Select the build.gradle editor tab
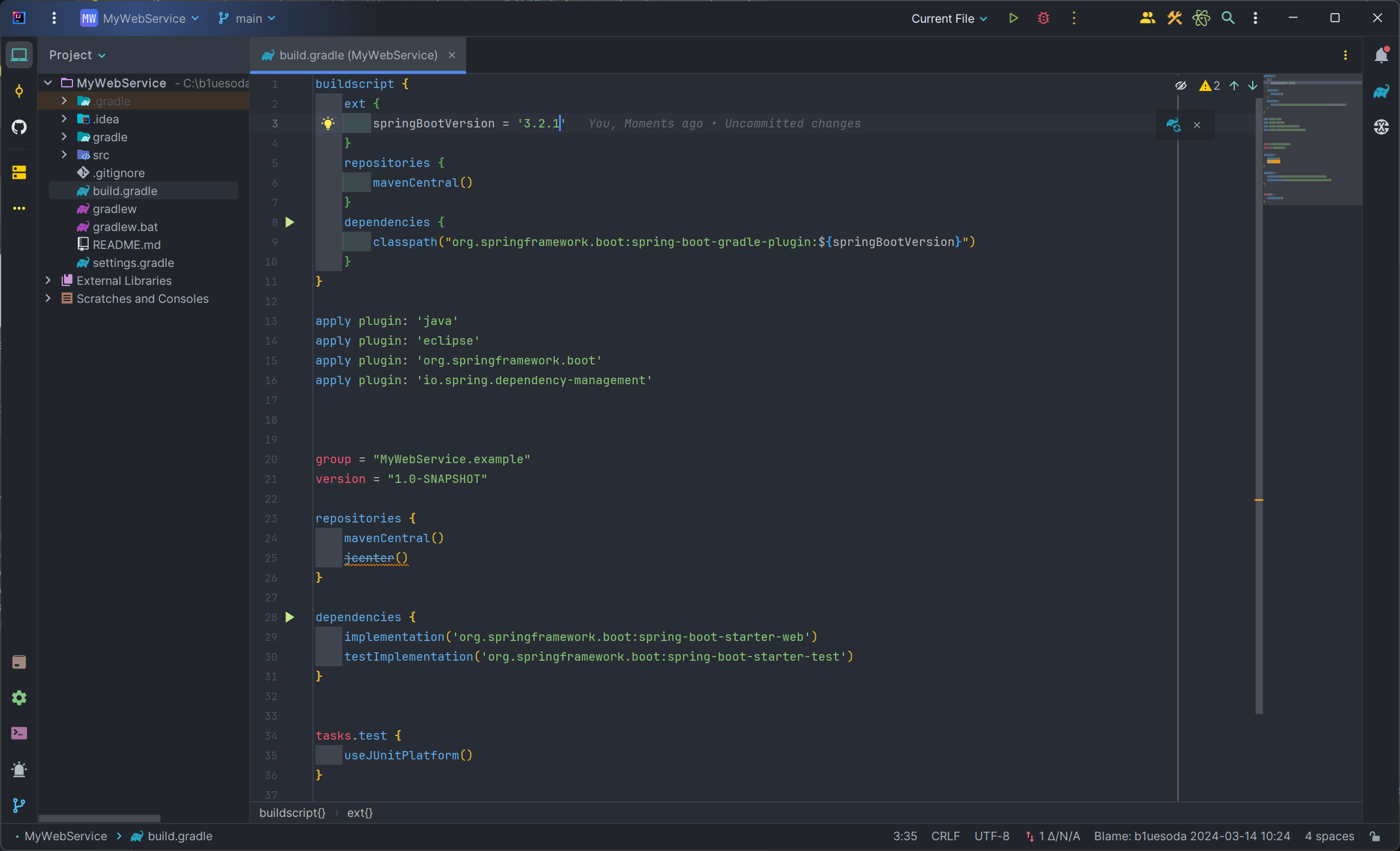Screen dimensions: 1400x851 point(357,55)
